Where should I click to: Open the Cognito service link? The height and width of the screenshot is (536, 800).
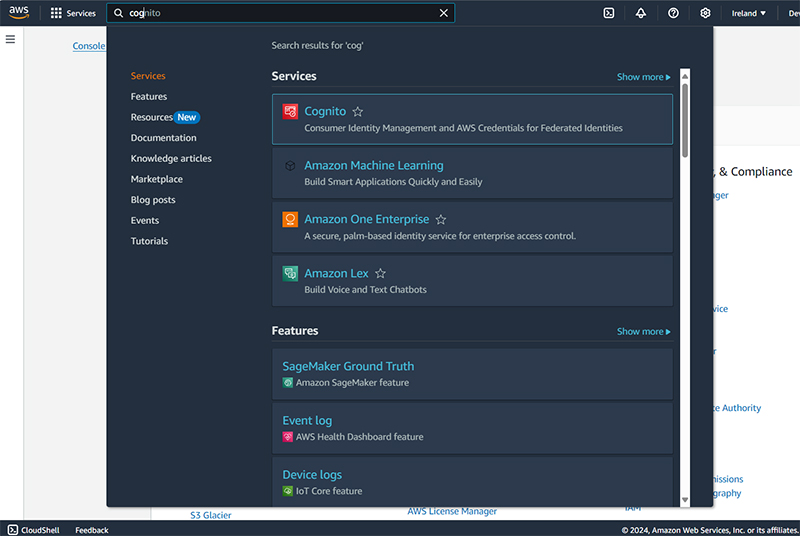325,111
